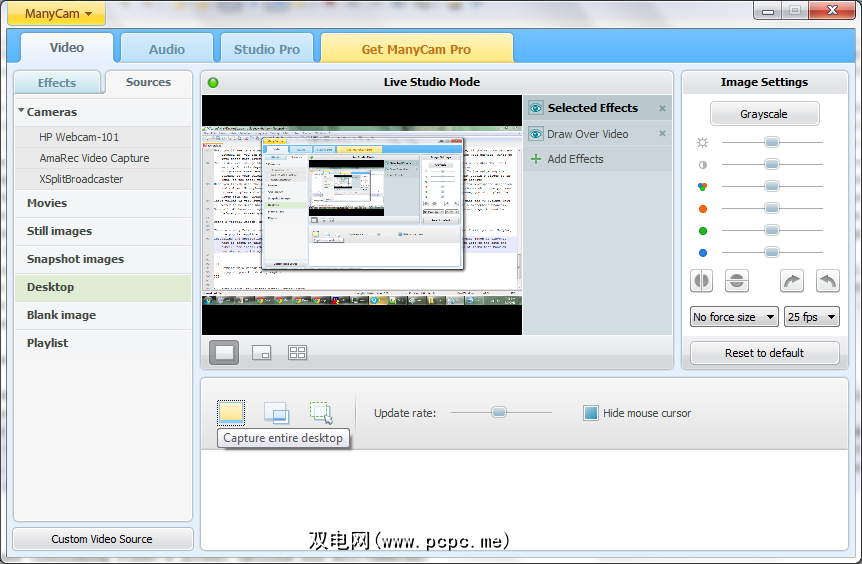Click the Grayscale button
862x564 pixels.
(764, 114)
